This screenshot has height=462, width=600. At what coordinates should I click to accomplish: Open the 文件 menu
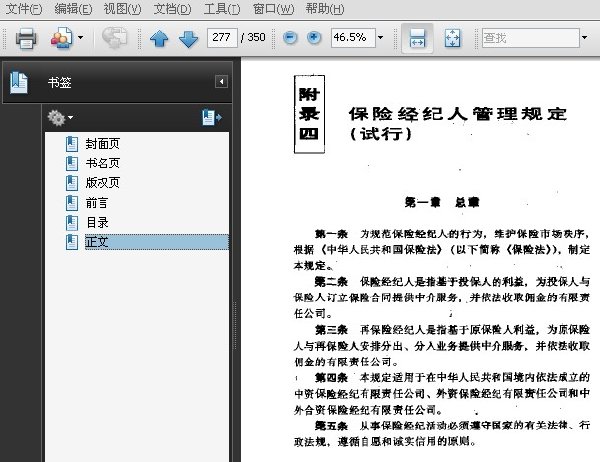point(24,8)
